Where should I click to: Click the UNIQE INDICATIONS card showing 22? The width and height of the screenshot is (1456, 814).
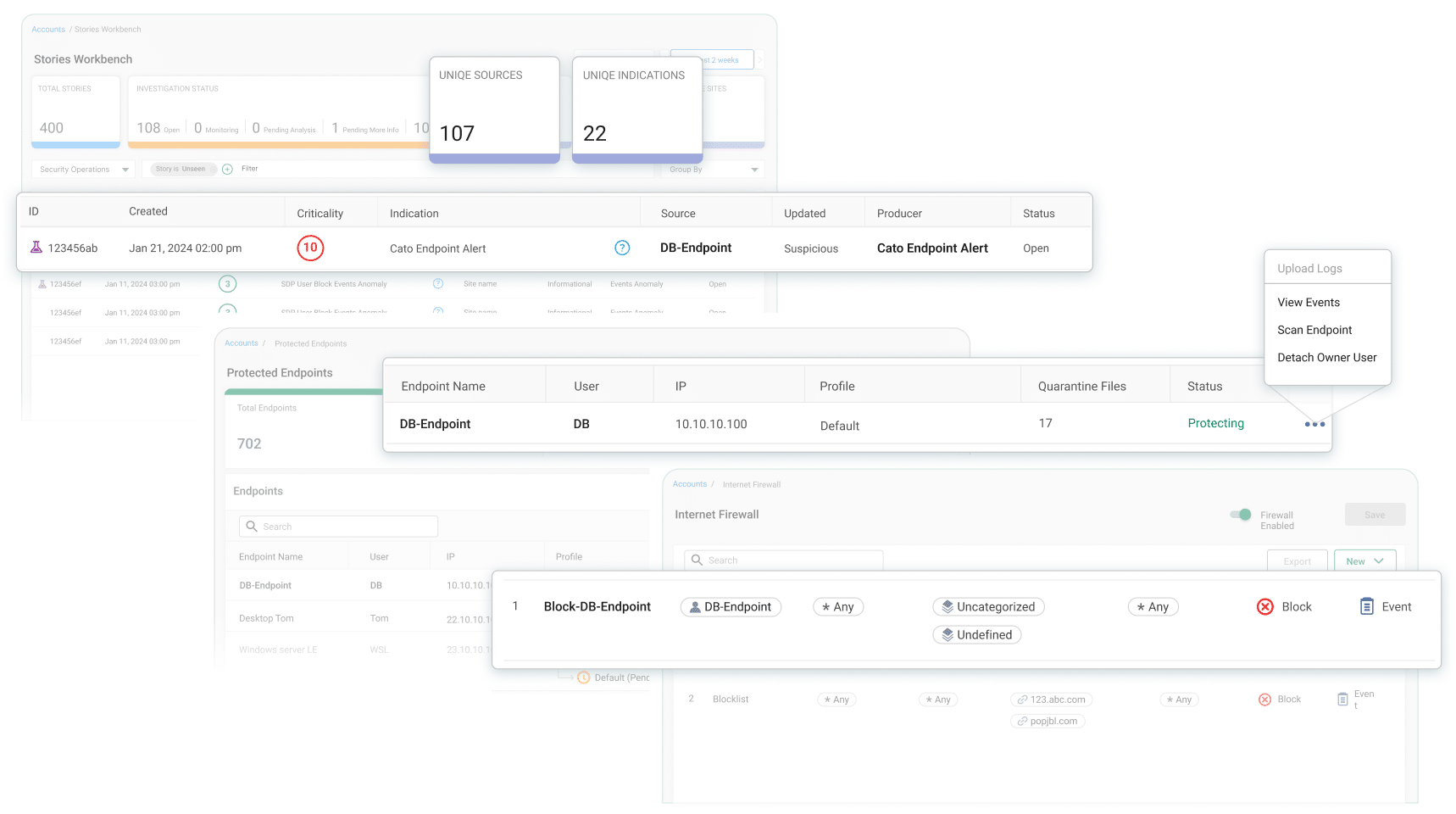(x=637, y=109)
